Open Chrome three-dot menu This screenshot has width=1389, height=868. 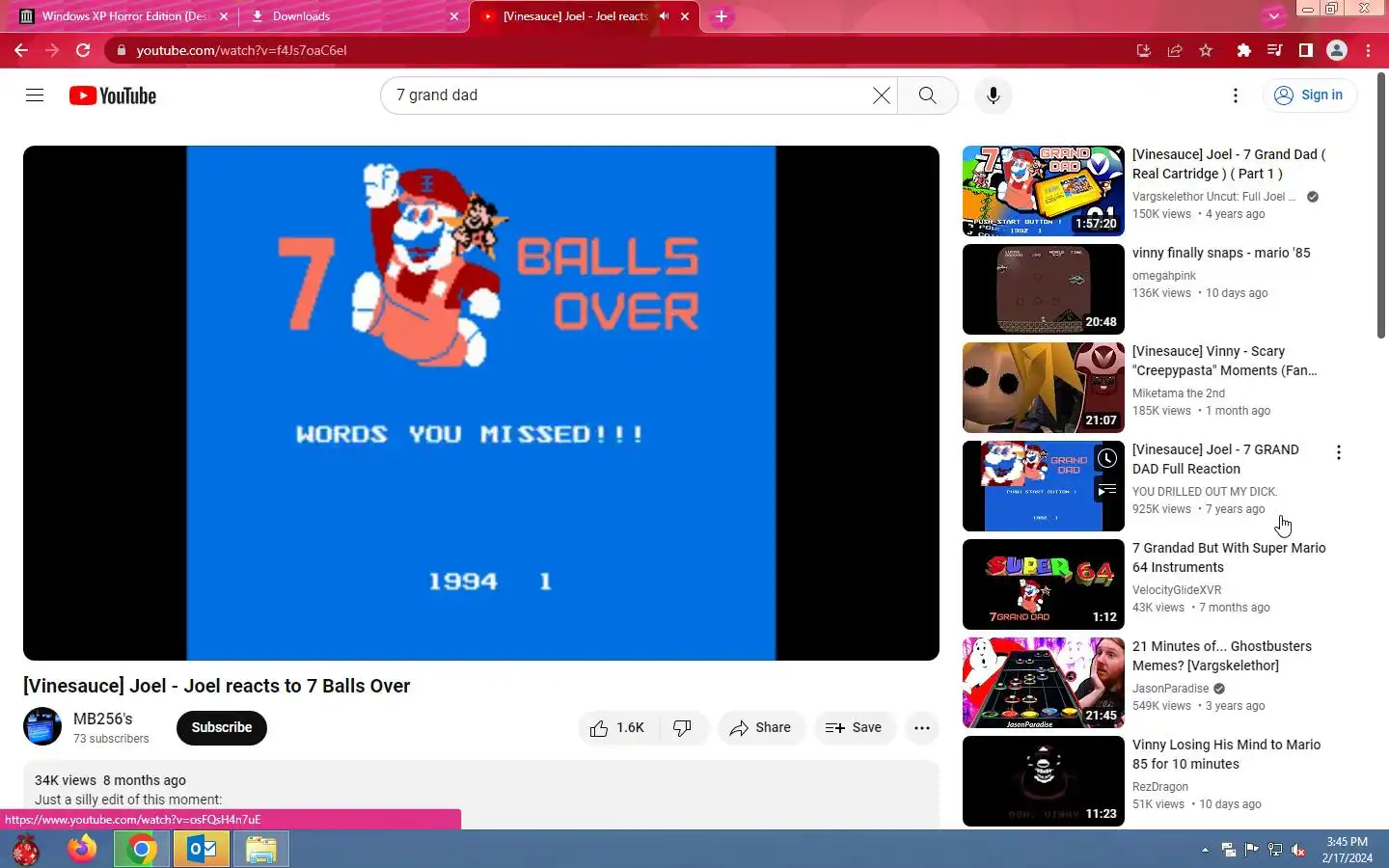[1369, 50]
